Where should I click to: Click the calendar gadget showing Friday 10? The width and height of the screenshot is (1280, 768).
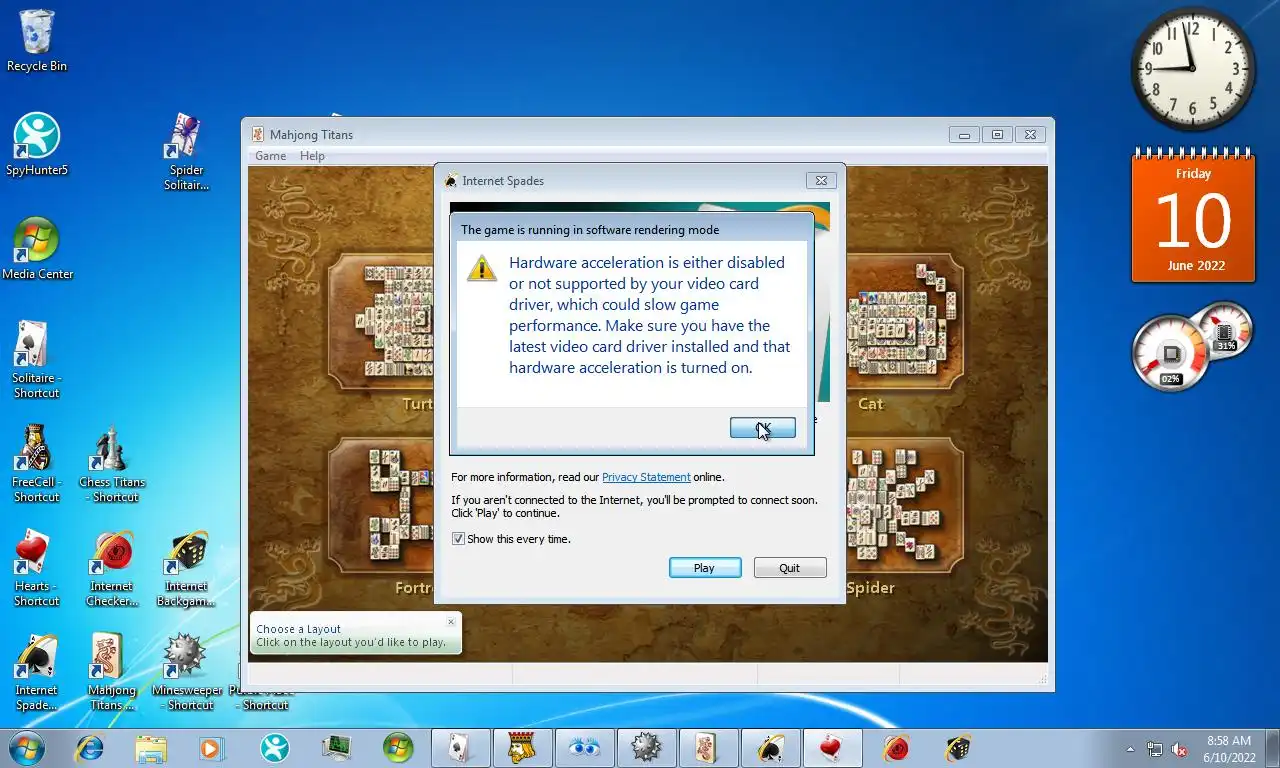point(1193,216)
